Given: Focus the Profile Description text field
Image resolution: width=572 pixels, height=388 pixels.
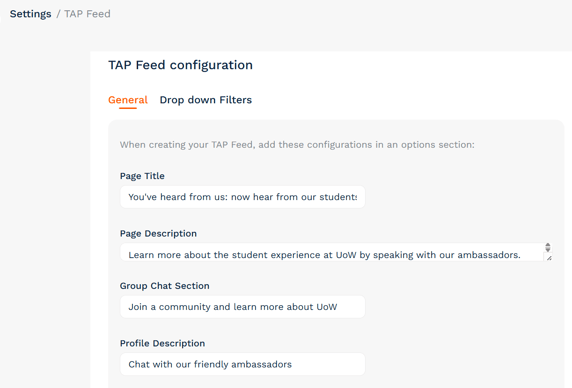Looking at the screenshot, I should 243,364.
